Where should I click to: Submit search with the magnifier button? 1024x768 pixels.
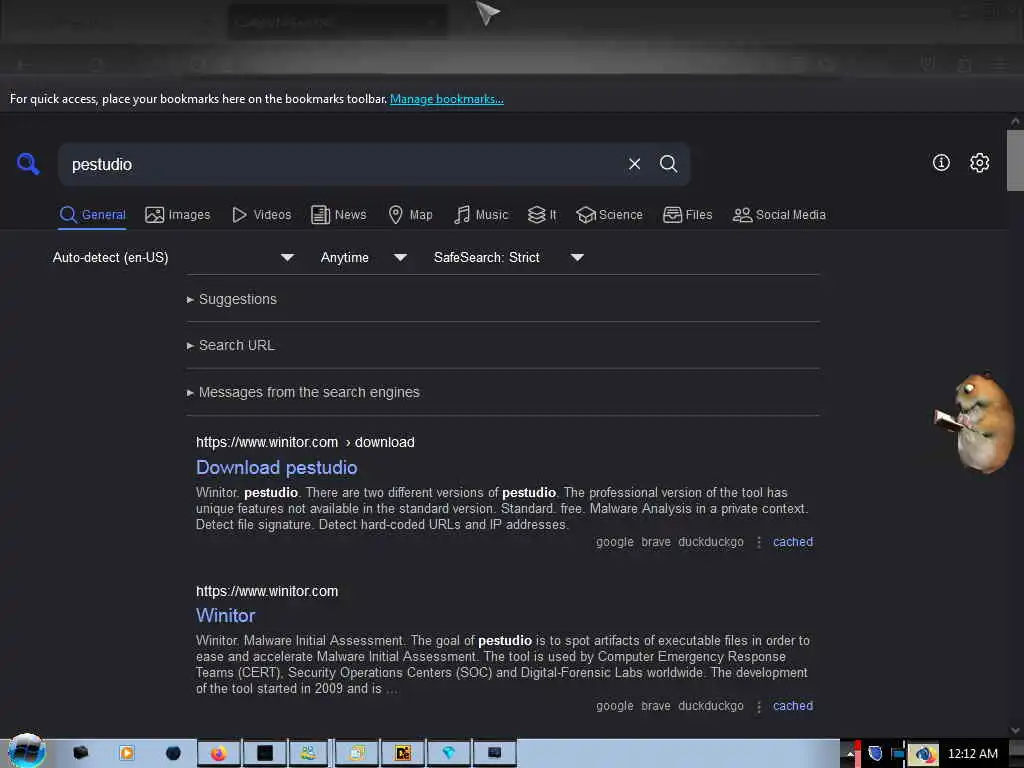click(x=668, y=164)
